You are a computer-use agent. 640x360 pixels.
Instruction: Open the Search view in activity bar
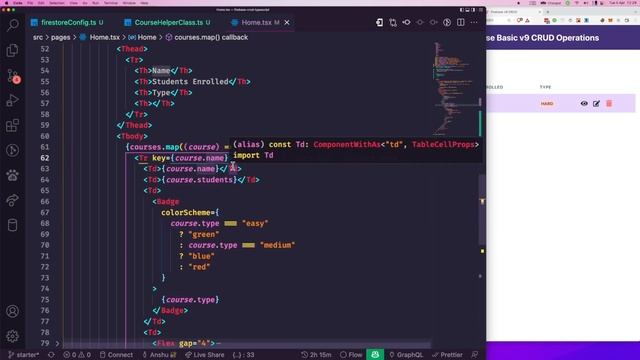pyautogui.click(x=13, y=25)
